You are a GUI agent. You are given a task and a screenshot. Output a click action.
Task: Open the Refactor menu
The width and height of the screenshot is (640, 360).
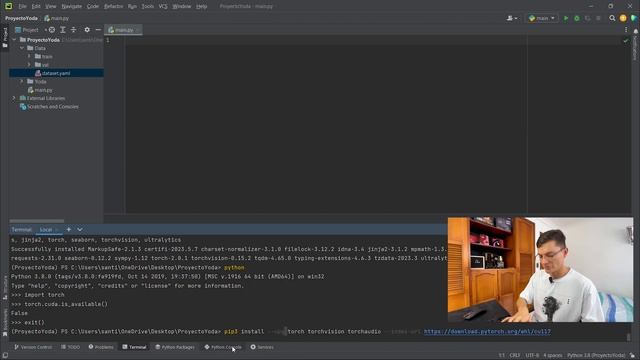(113, 6)
